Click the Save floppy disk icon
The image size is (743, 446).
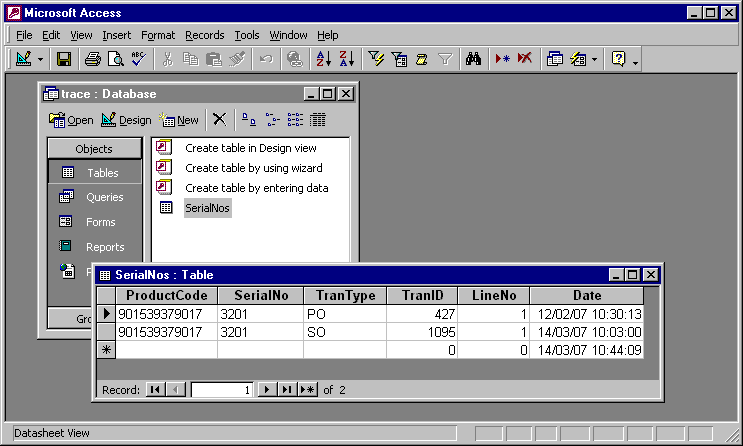point(63,59)
